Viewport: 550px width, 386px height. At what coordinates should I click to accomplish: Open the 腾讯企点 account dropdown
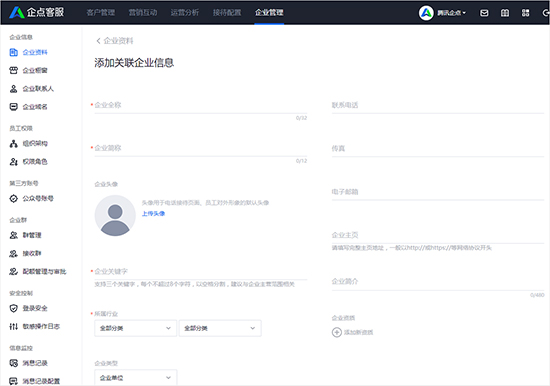[x=451, y=13]
